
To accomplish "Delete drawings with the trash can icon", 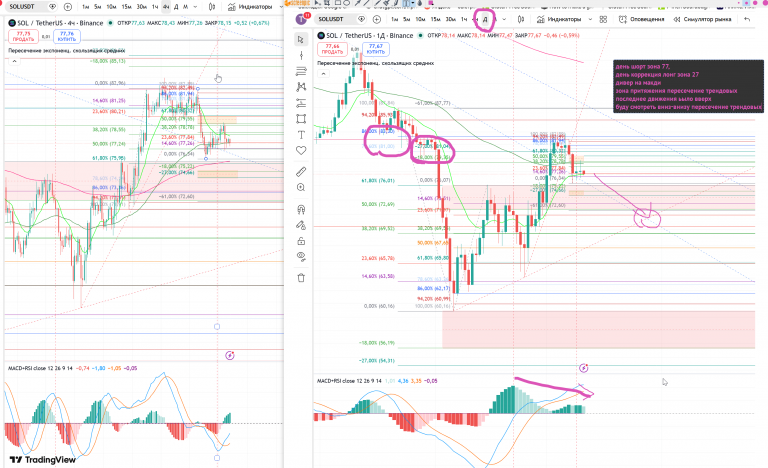I will click(x=301, y=278).
